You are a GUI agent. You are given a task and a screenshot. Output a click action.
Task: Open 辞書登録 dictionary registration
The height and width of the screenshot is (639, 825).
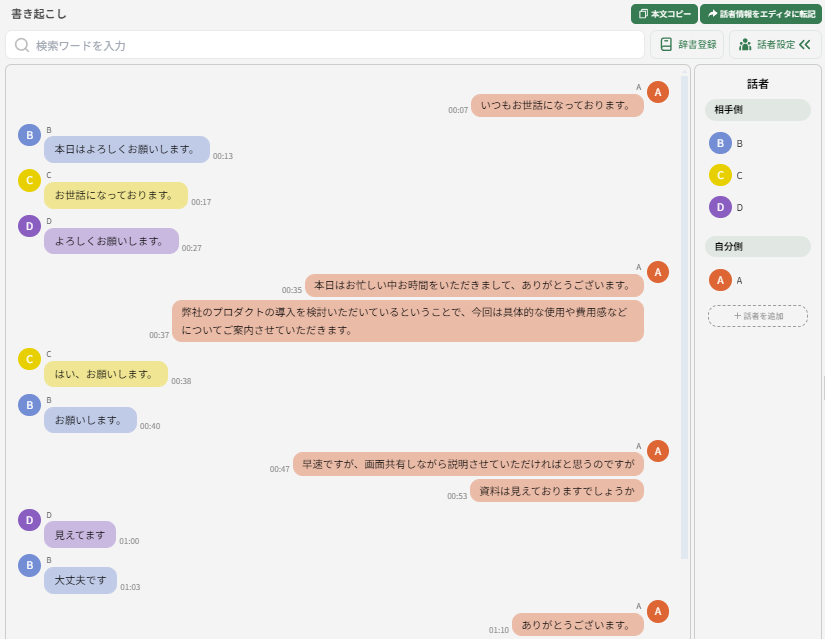[687, 45]
